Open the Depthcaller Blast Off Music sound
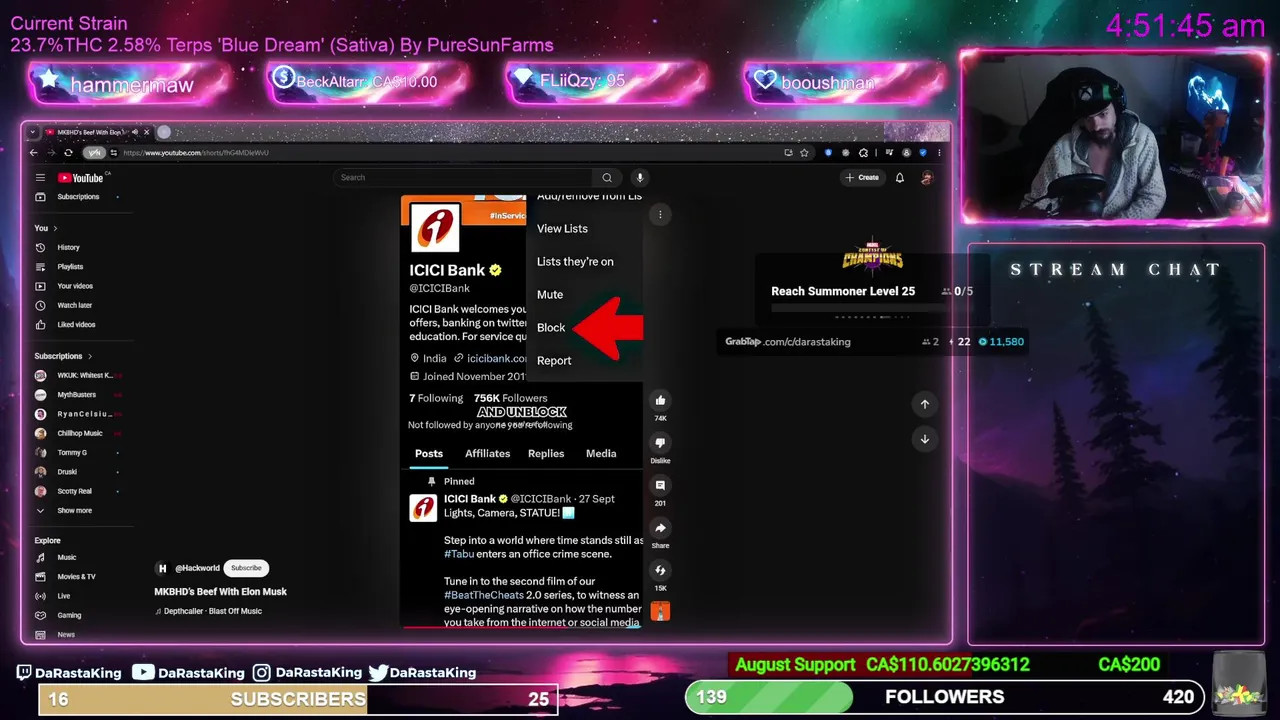Image resolution: width=1280 pixels, height=720 pixels. coord(212,611)
